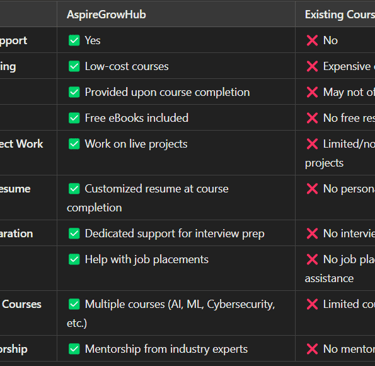Click the red cross by No job placement
This screenshot has width=375, height=366.
pos(312,259)
